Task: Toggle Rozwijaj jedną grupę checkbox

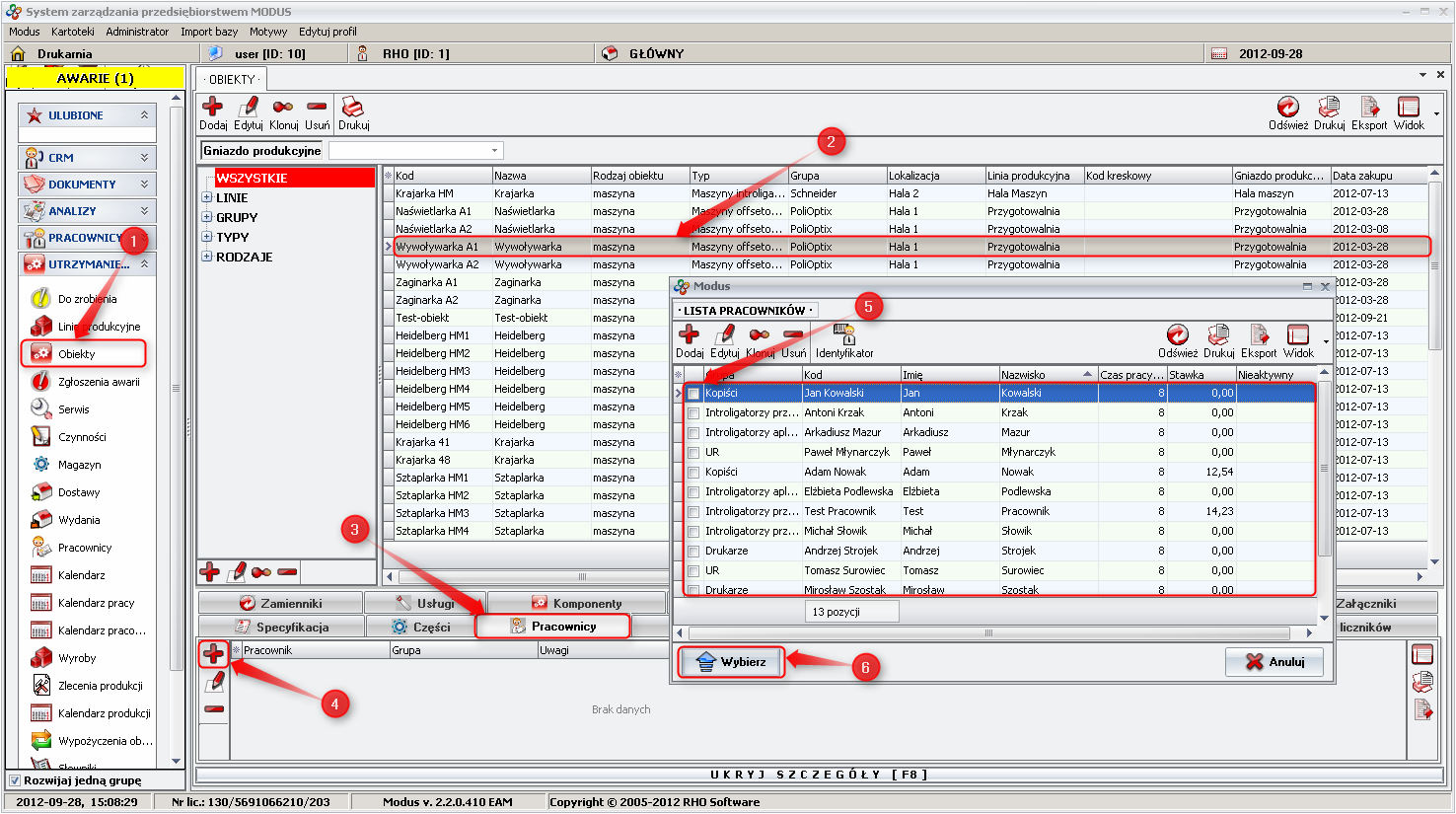Action: (15, 780)
